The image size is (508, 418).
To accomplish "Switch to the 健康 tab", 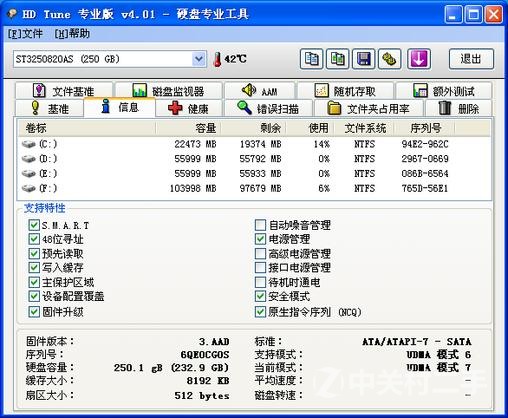I will [189, 109].
